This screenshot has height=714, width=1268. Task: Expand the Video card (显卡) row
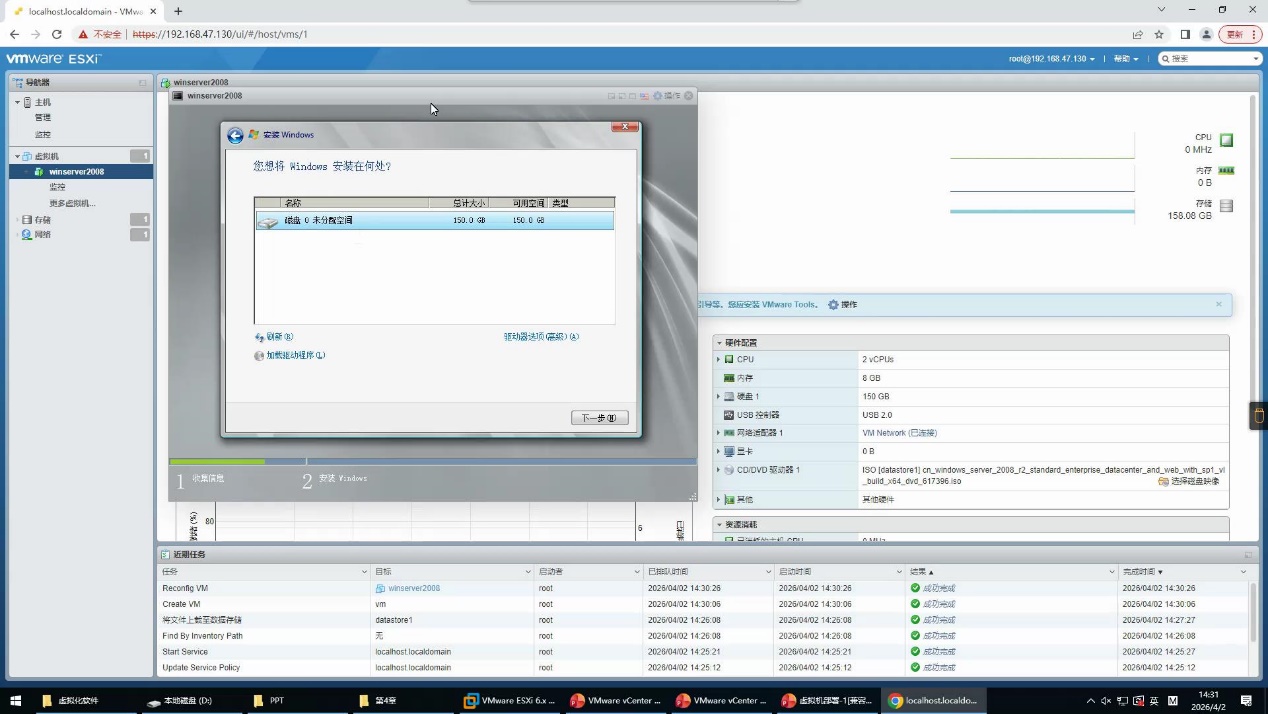tap(718, 451)
